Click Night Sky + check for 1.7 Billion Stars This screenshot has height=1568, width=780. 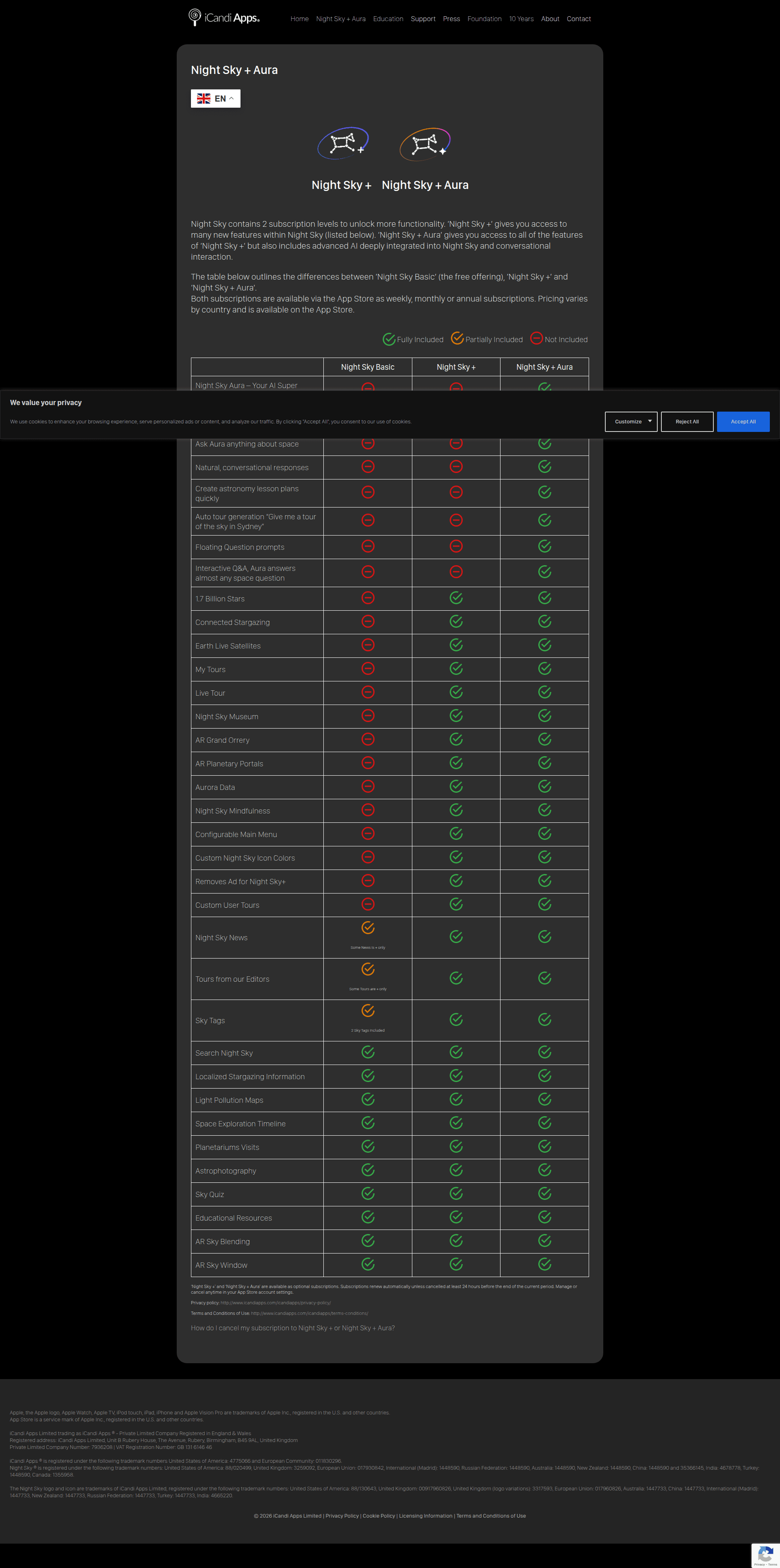coord(456,598)
